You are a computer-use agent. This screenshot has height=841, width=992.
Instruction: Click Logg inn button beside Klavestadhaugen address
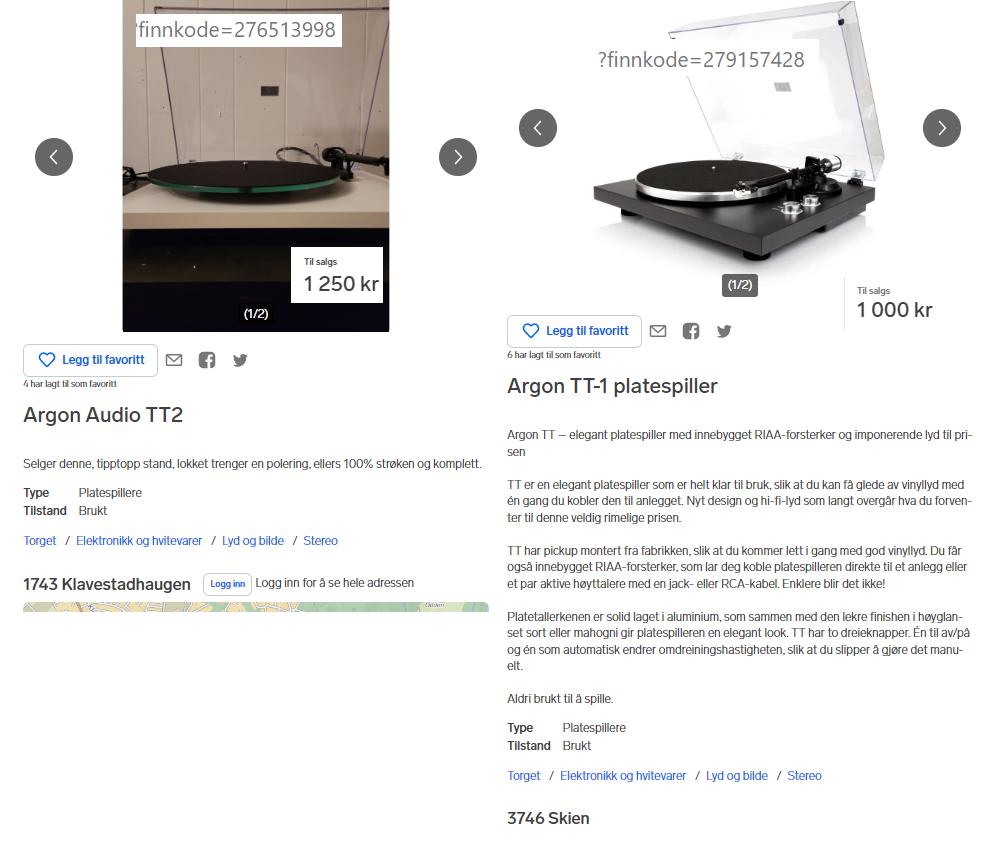click(228, 584)
